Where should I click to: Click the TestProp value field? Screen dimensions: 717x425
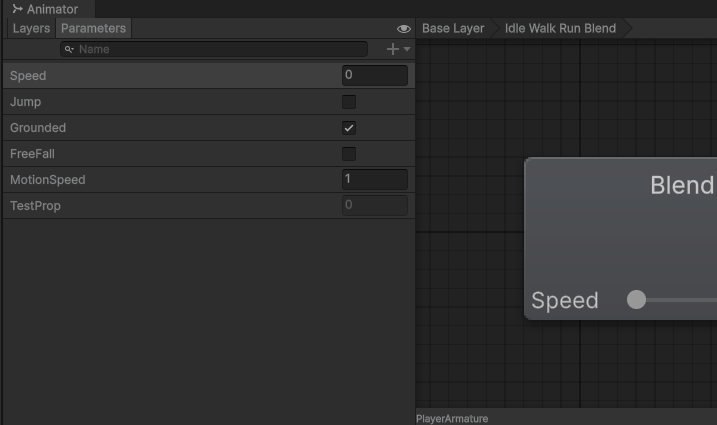[375, 205]
